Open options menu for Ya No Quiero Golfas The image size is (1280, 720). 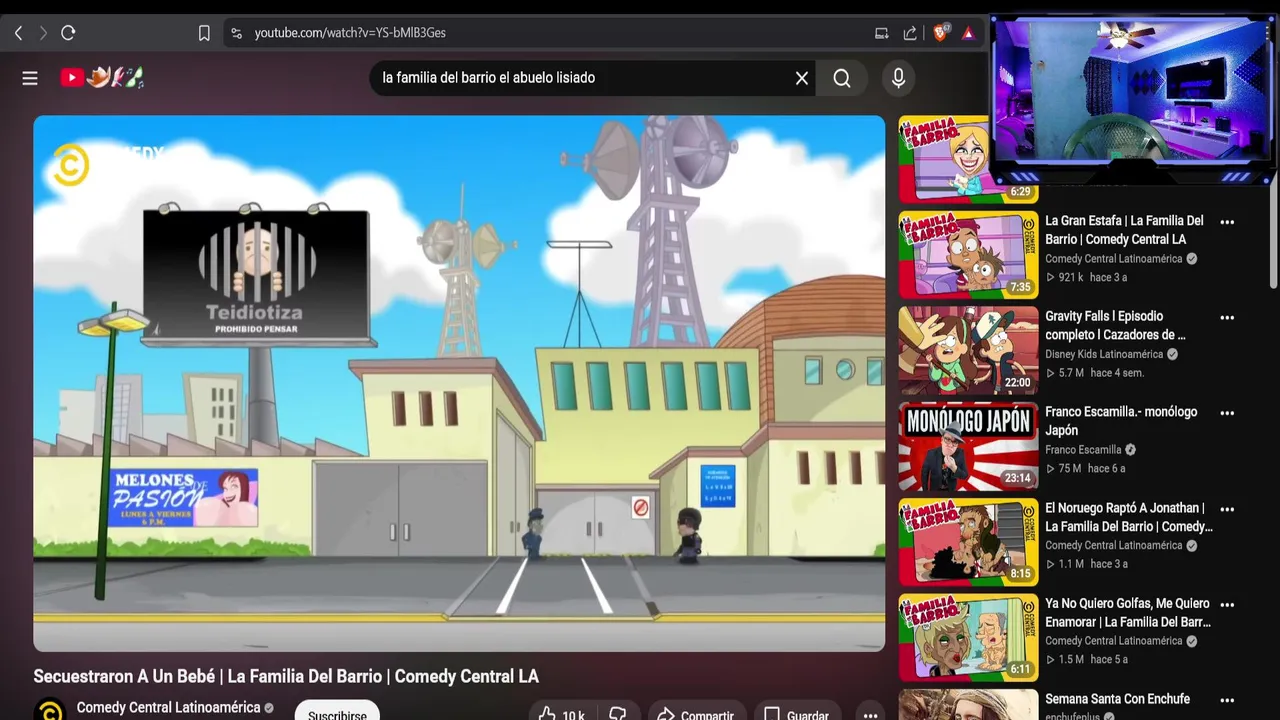[1227, 605]
